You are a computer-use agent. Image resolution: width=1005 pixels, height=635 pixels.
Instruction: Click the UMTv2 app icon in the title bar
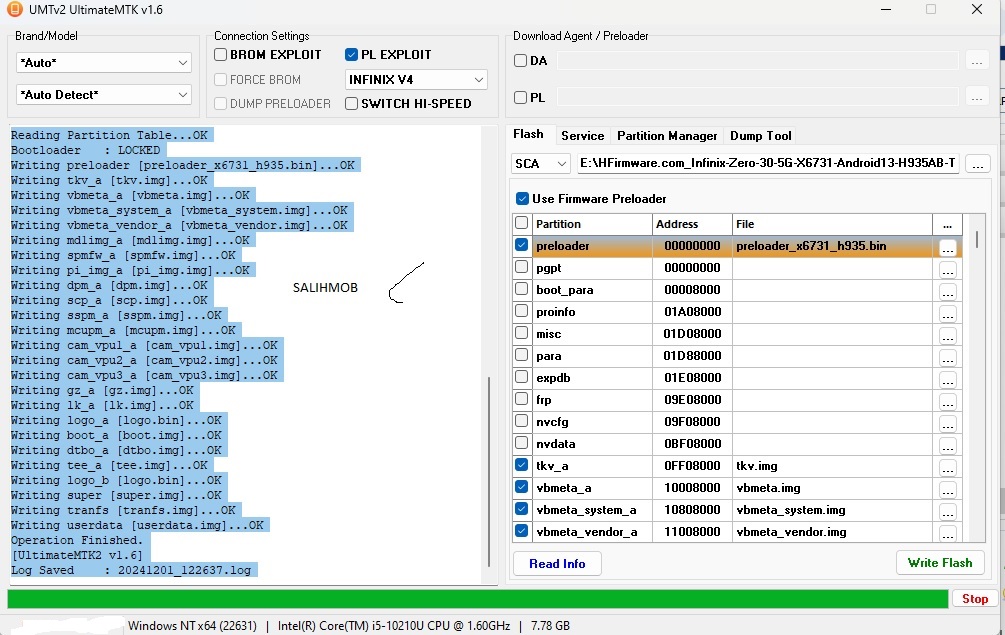(x=13, y=9)
